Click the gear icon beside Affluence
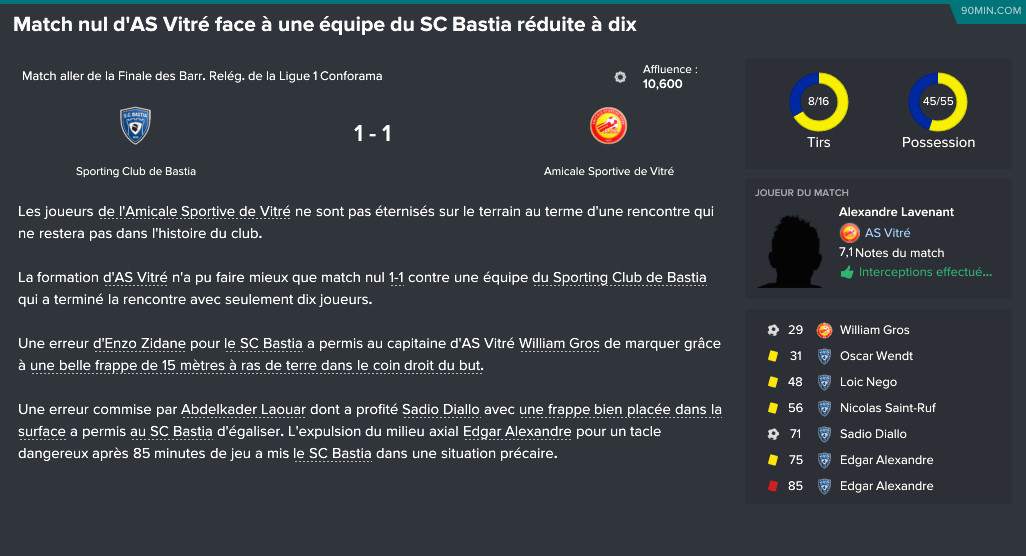 click(x=620, y=77)
